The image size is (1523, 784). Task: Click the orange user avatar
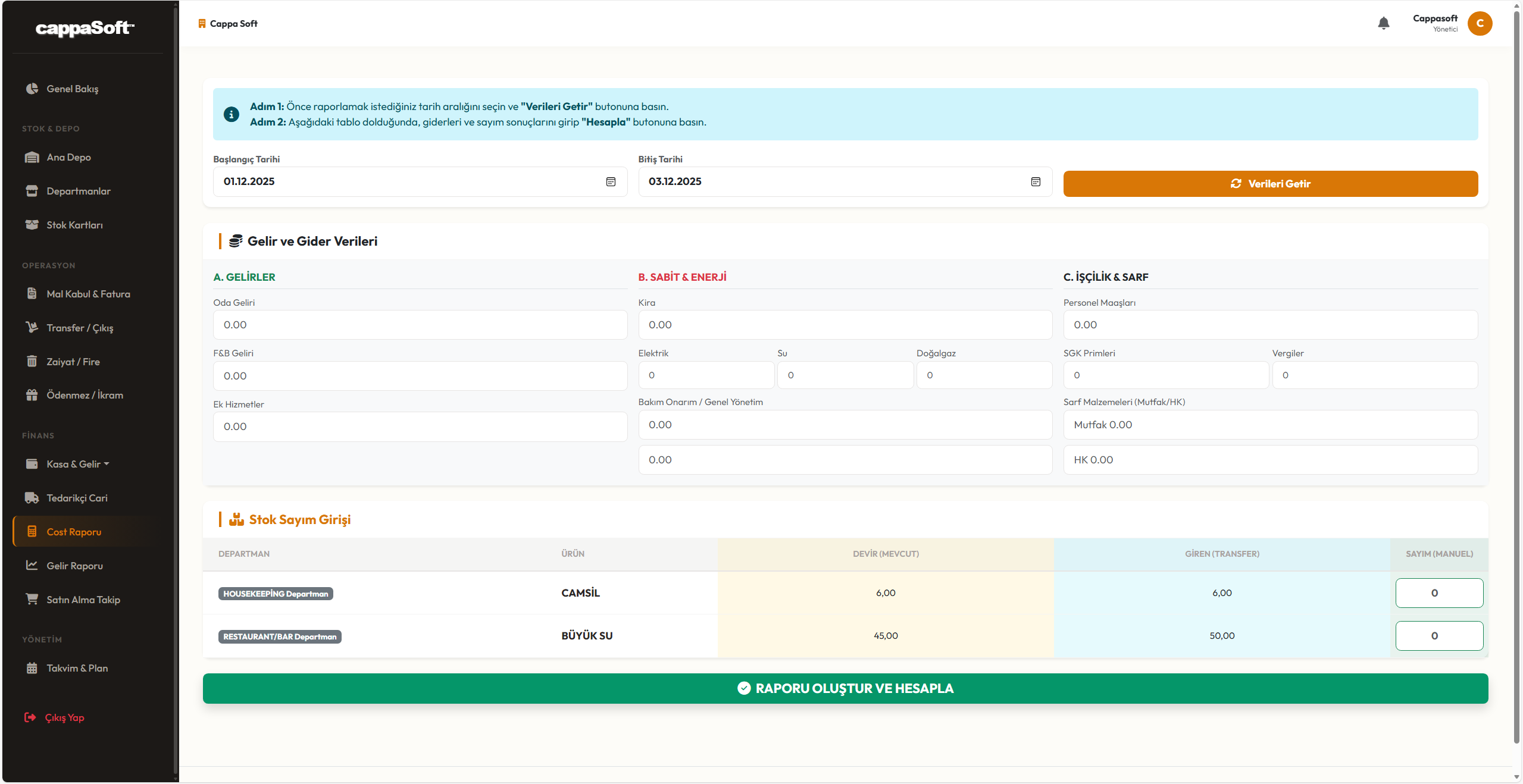click(1480, 23)
